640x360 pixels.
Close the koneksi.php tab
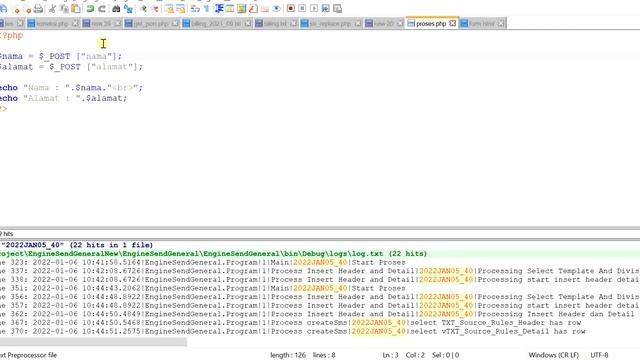click(75, 24)
